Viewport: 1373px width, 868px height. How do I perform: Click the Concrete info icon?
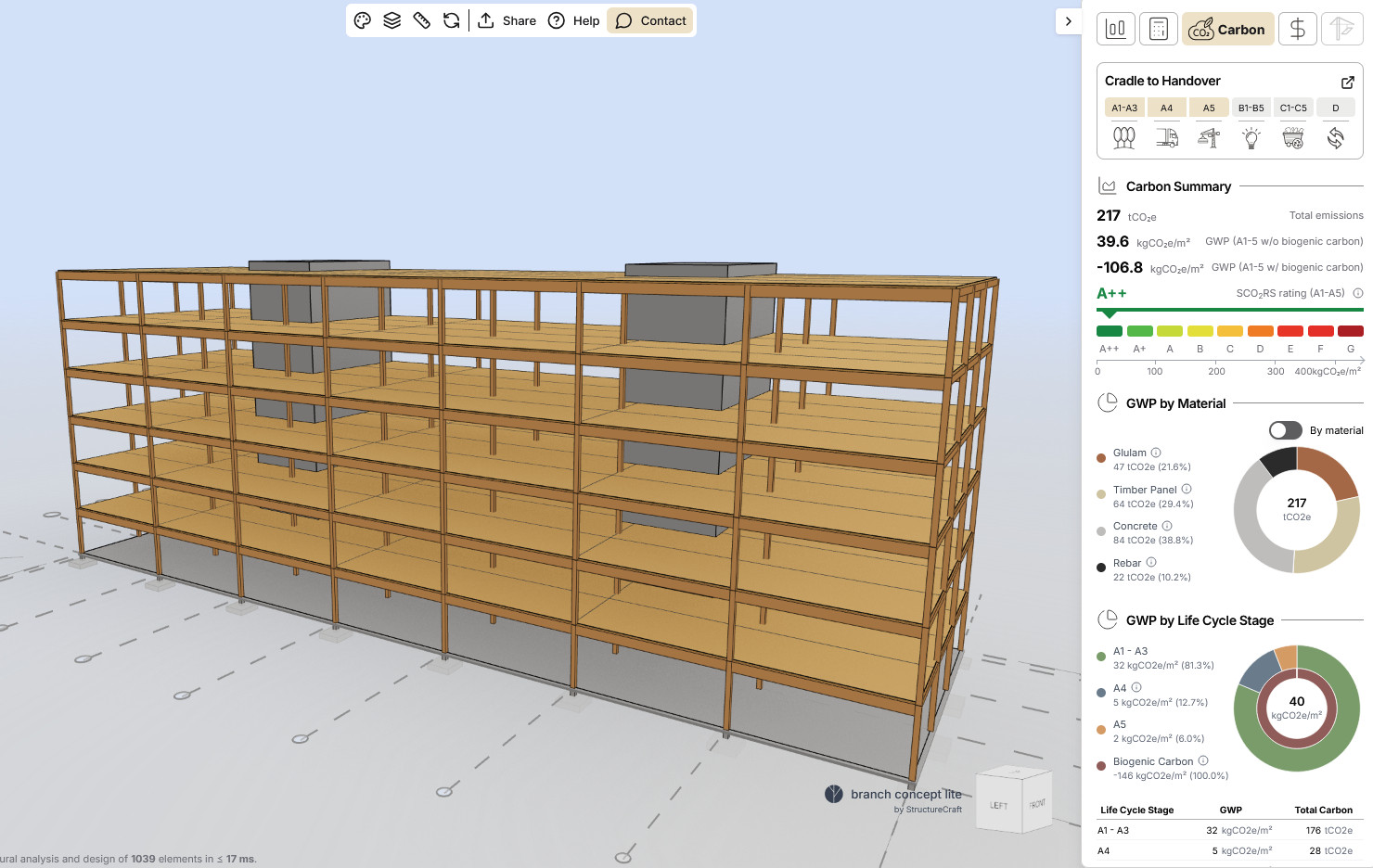click(1167, 526)
